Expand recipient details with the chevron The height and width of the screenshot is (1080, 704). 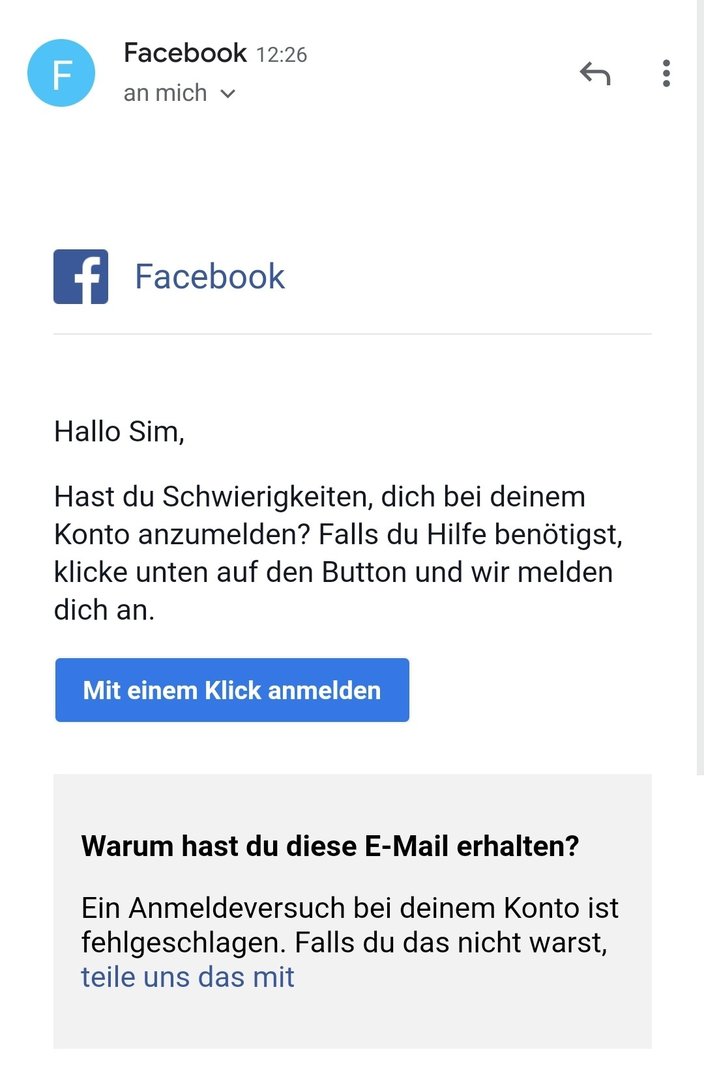pos(228,94)
